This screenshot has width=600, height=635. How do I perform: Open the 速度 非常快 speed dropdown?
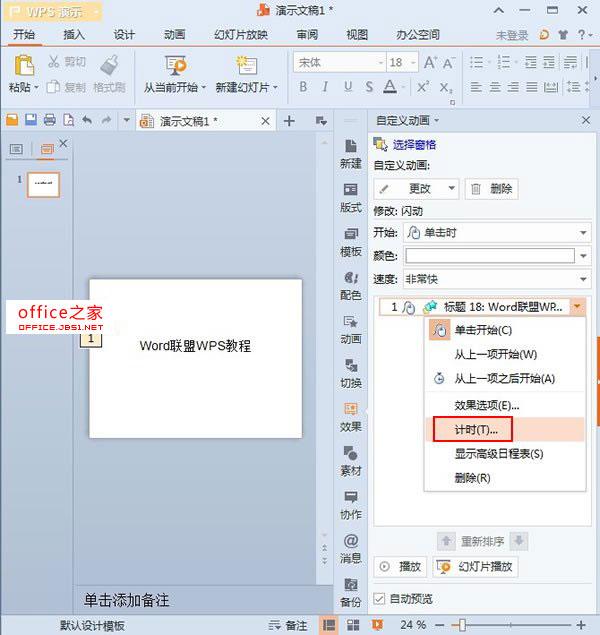497,279
